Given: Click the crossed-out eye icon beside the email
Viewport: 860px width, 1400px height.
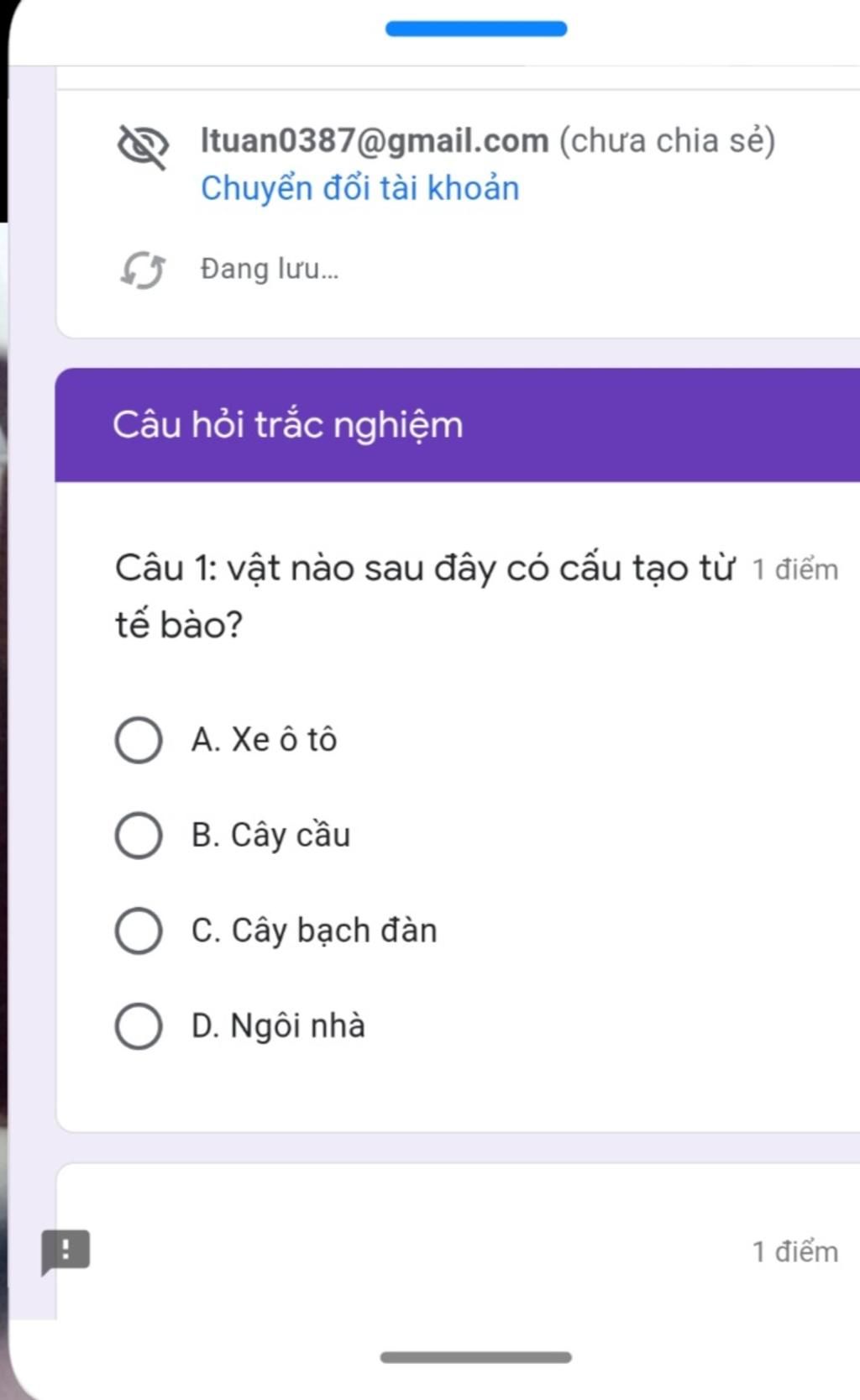Looking at the screenshot, I should click(142, 147).
